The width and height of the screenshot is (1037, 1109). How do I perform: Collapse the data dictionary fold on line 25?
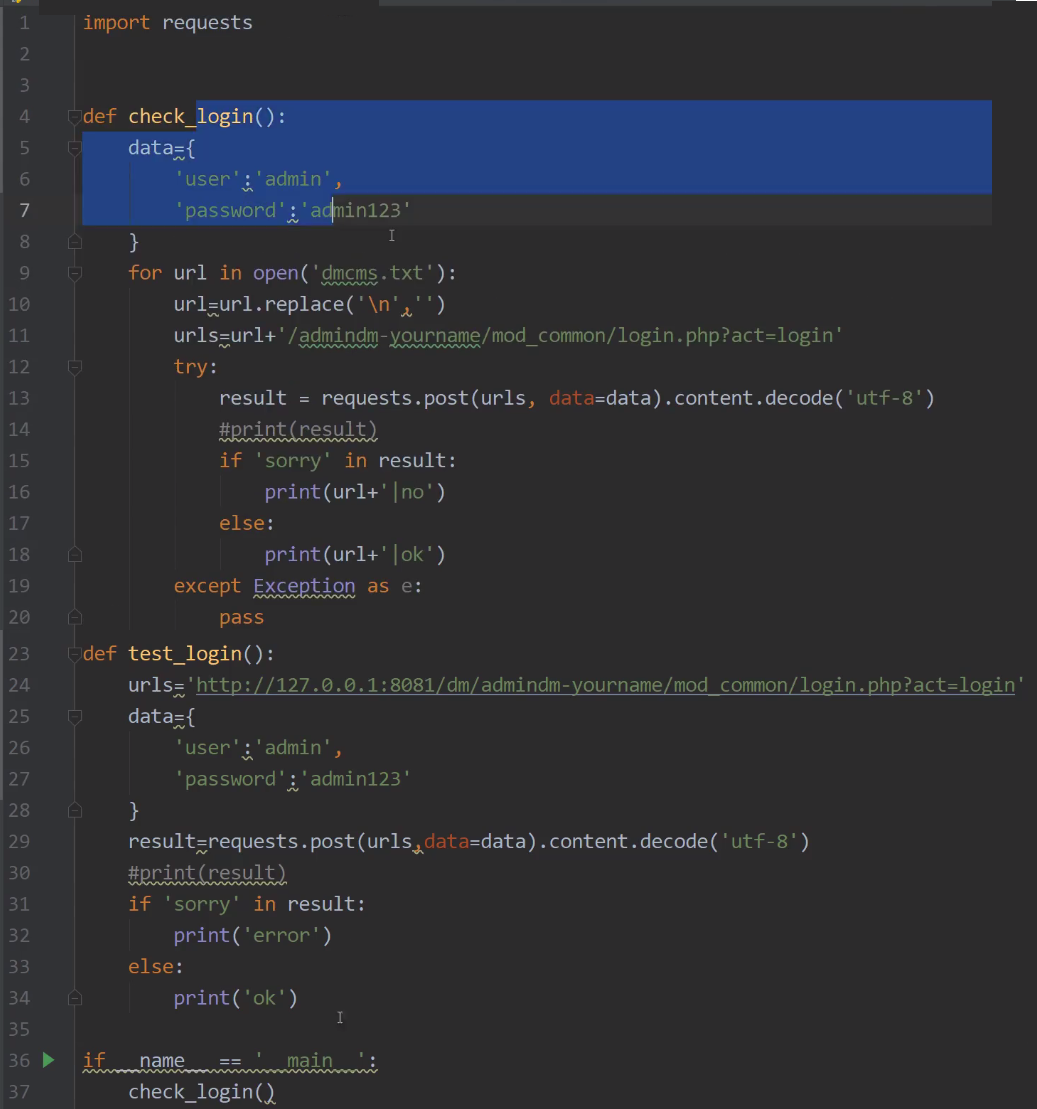tap(73, 717)
